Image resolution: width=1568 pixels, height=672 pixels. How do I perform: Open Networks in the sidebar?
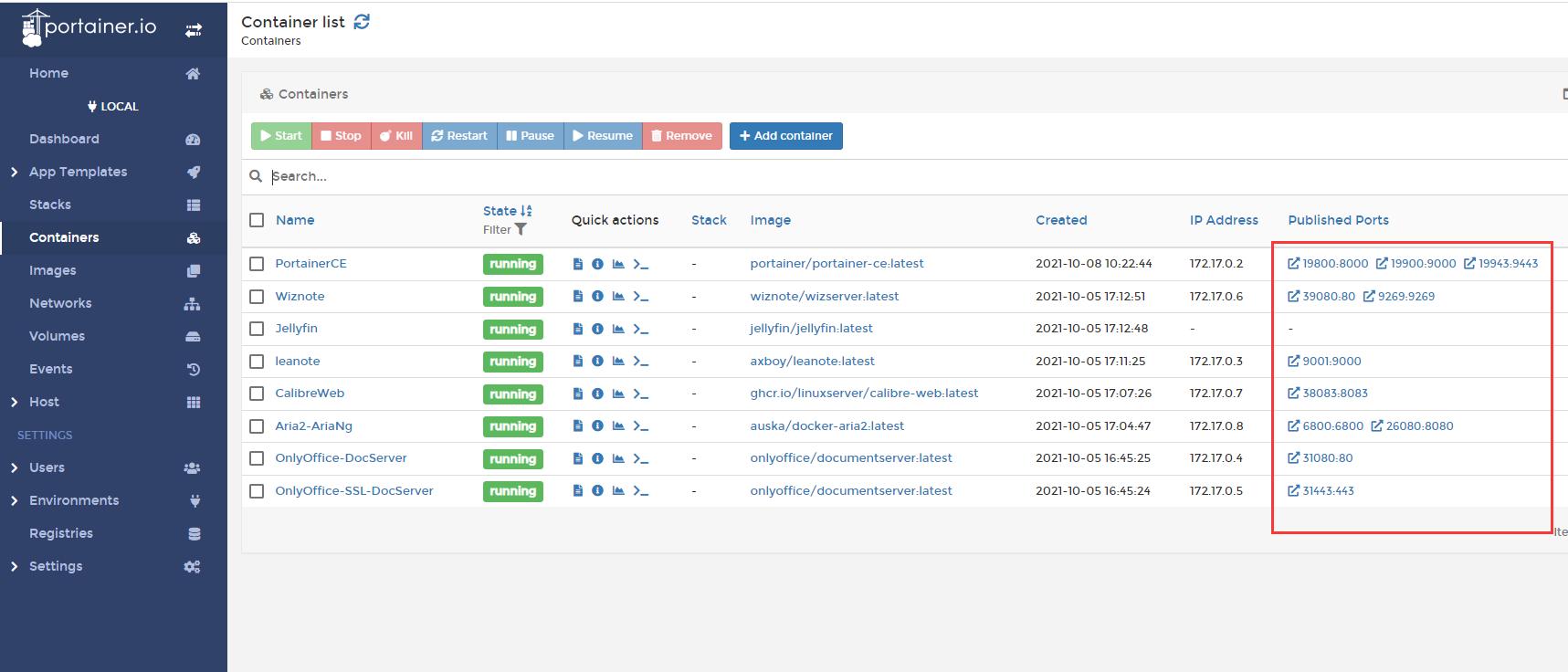(x=113, y=303)
